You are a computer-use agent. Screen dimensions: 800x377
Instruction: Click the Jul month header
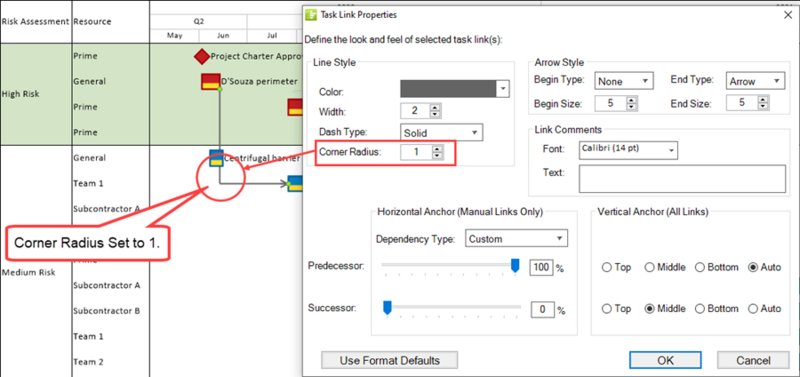272,36
